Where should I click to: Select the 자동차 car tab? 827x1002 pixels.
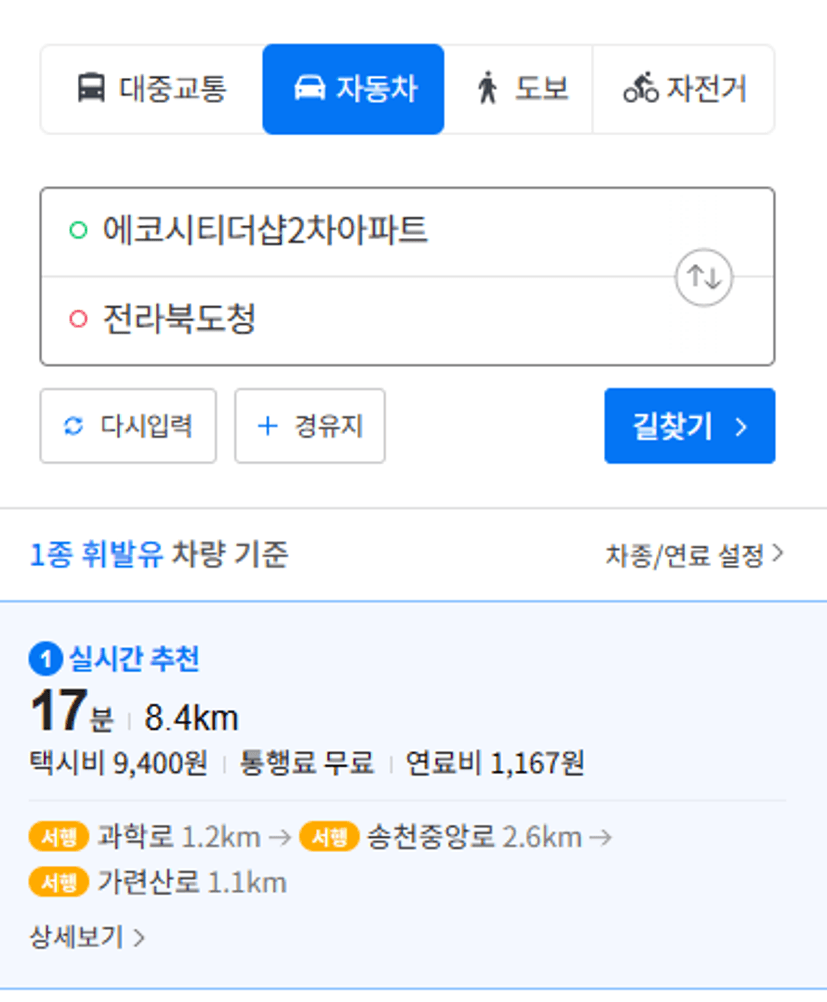(x=353, y=89)
